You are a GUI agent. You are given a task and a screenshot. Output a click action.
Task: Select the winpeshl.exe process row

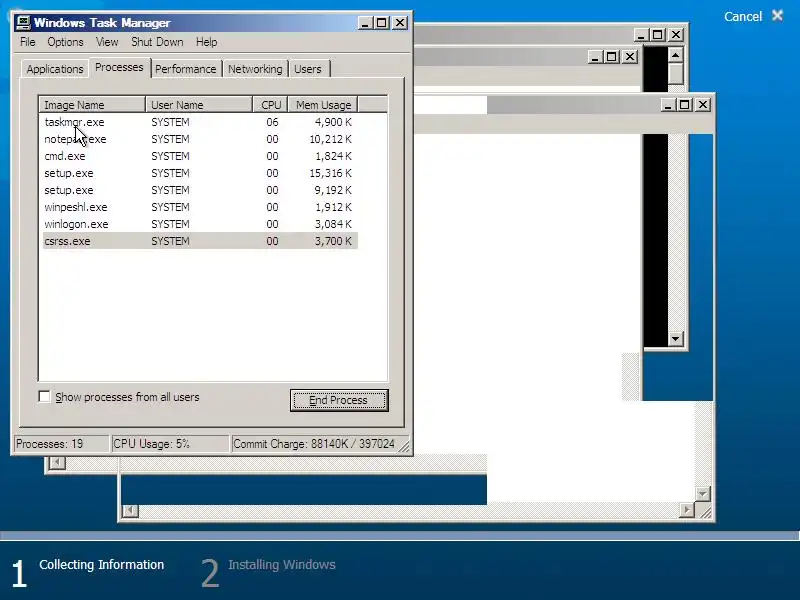click(x=200, y=207)
